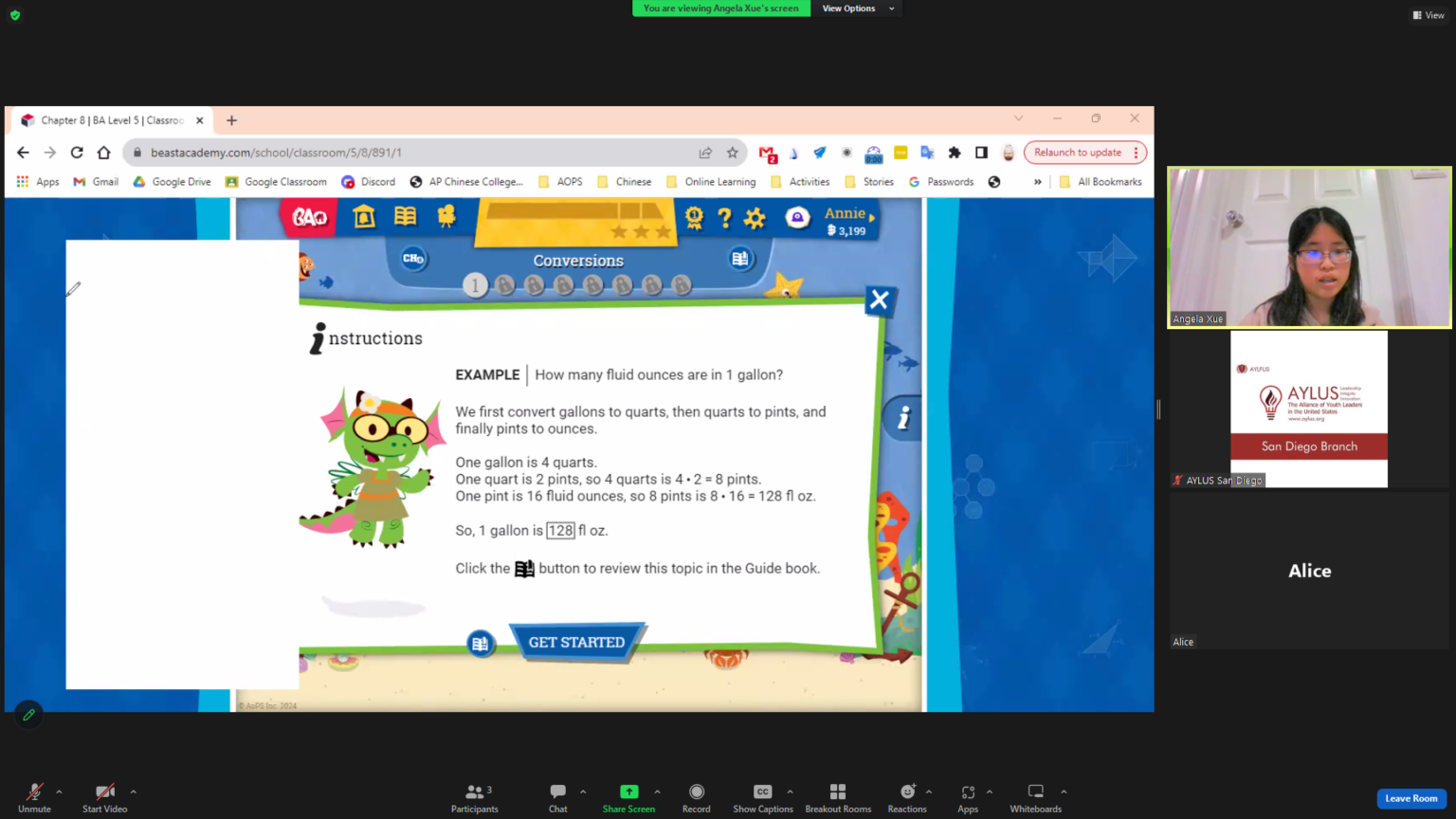This screenshot has height=819, width=1456.
Task: Click Leave Room
Action: click(1411, 798)
